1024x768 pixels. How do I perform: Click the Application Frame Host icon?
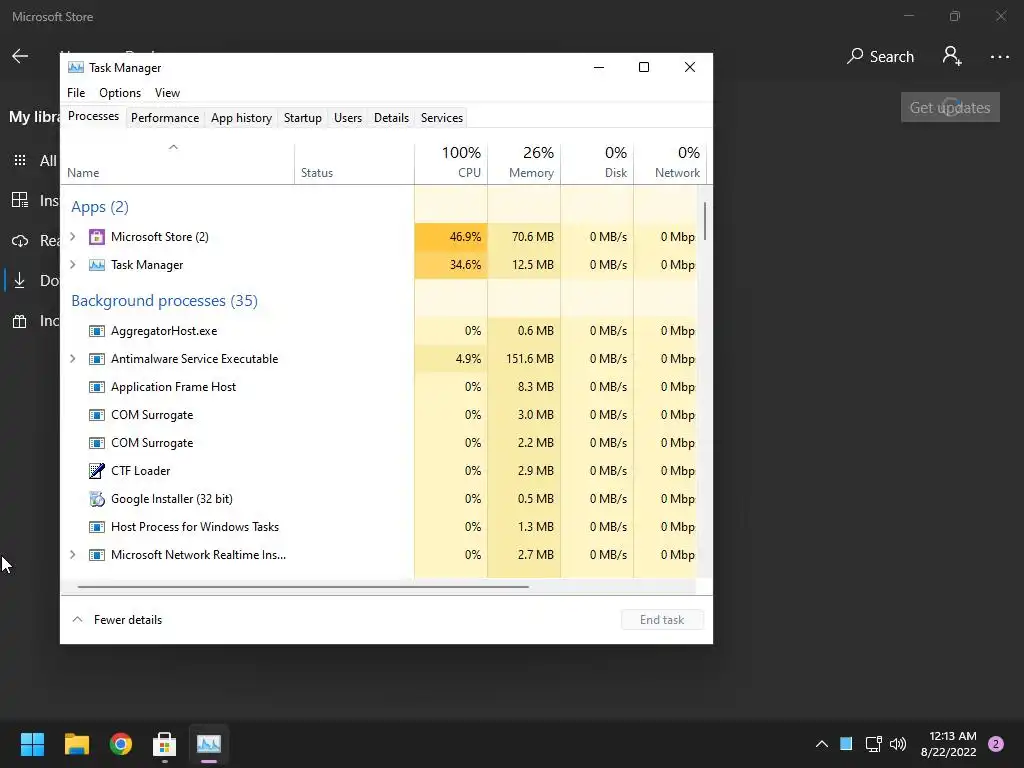pyautogui.click(x=97, y=387)
